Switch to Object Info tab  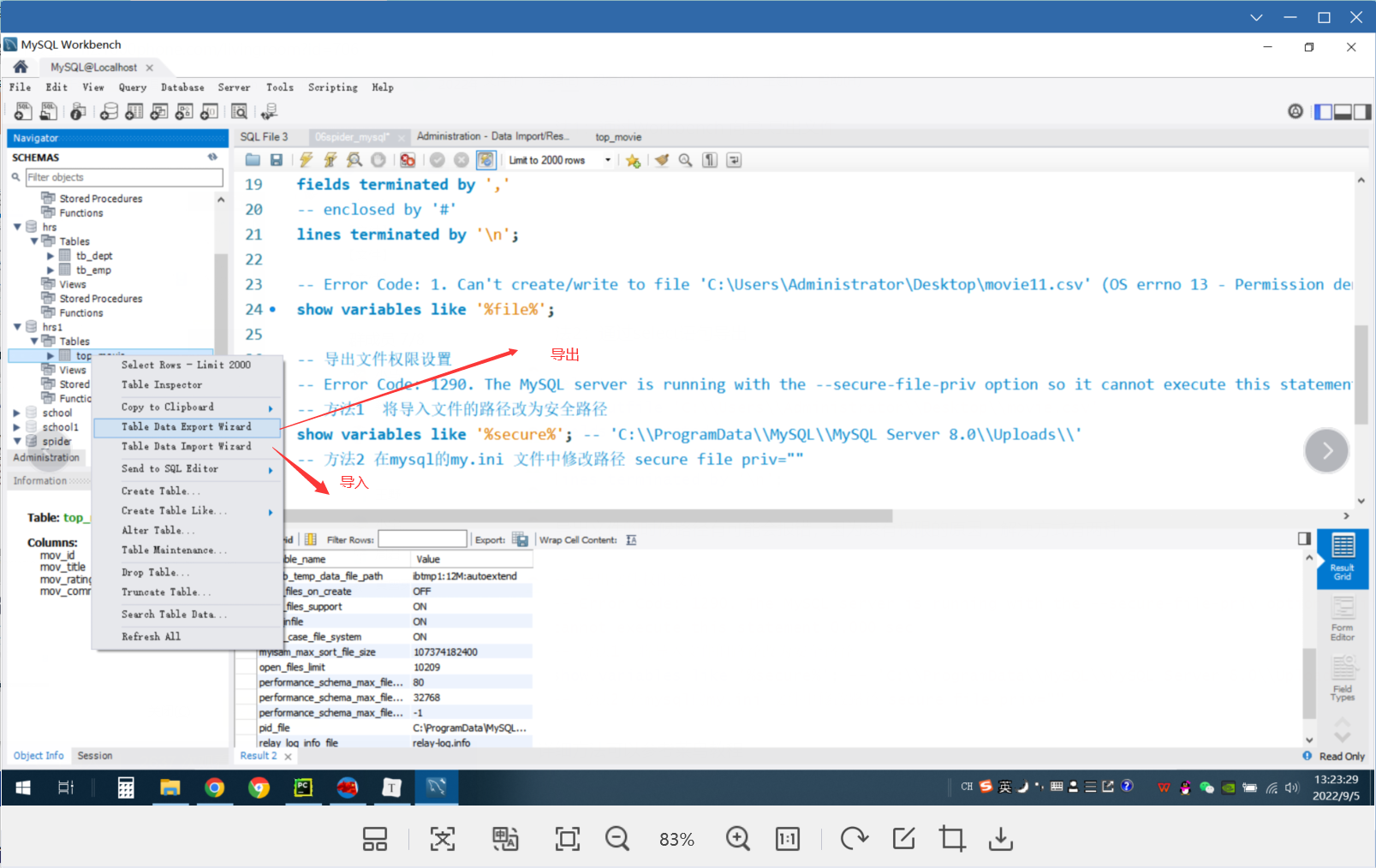(x=39, y=756)
